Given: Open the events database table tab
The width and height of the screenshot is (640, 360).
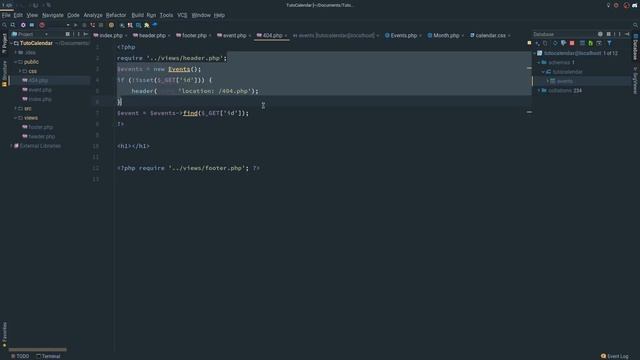Looking at the screenshot, I should pos(336,36).
